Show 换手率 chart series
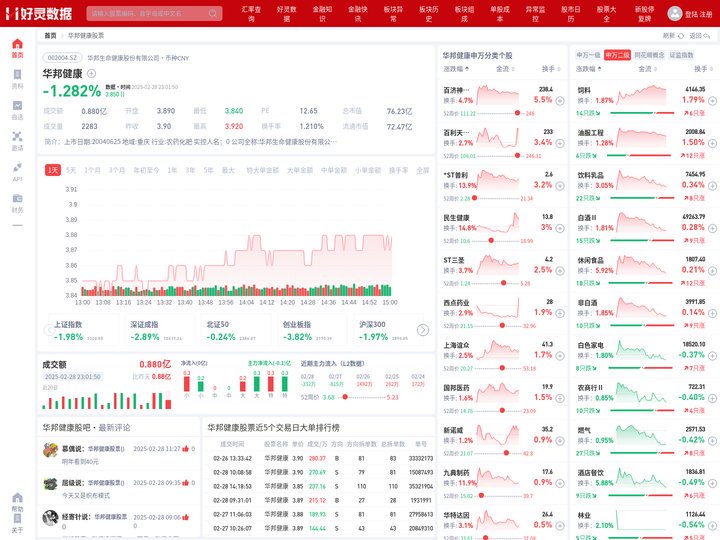The width and height of the screenshot is (720, 540). (x=398, y=170)
